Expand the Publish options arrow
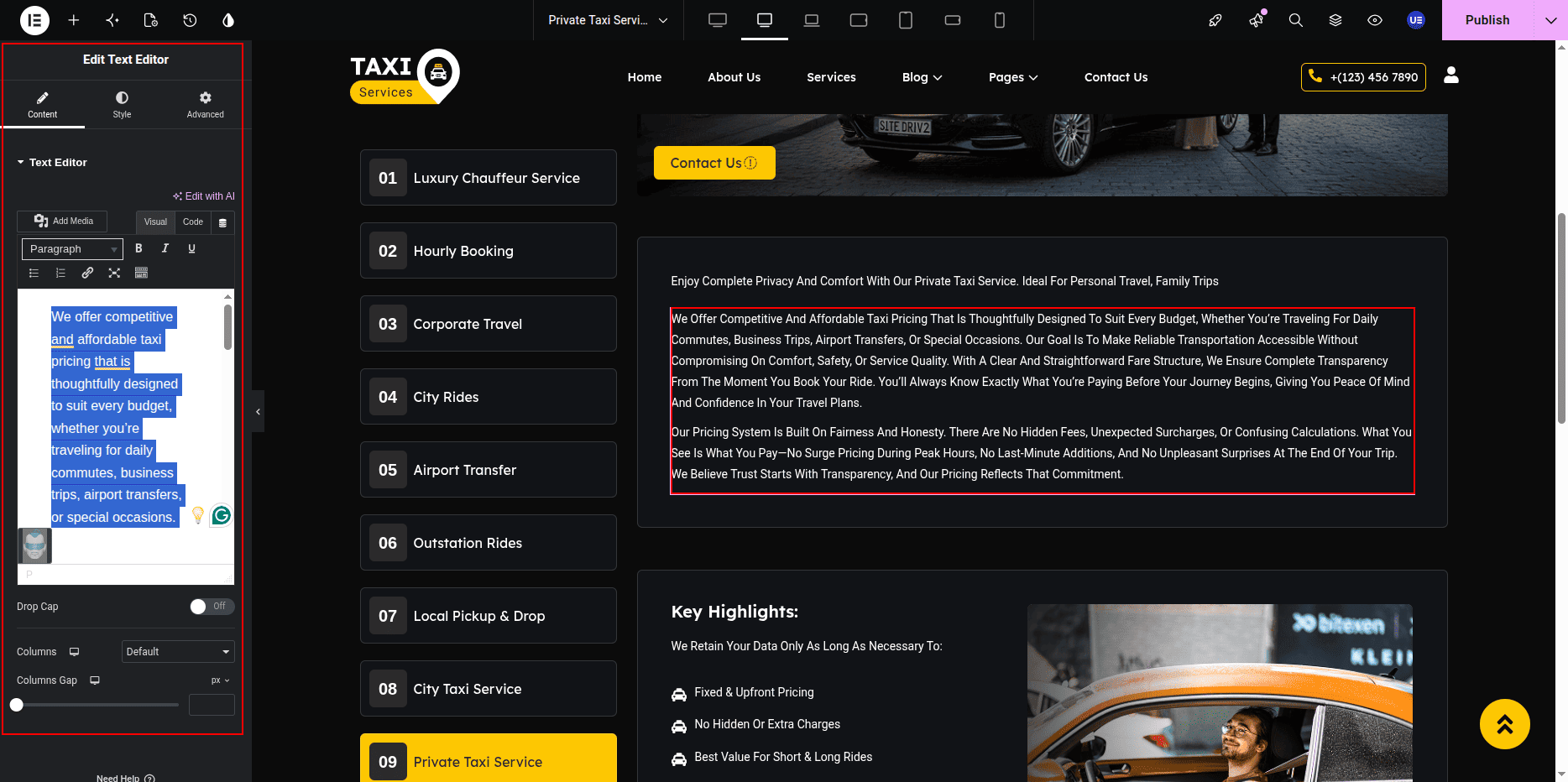The width and height of the screenshot is (1568, 782). click(x=1550, y=20)
